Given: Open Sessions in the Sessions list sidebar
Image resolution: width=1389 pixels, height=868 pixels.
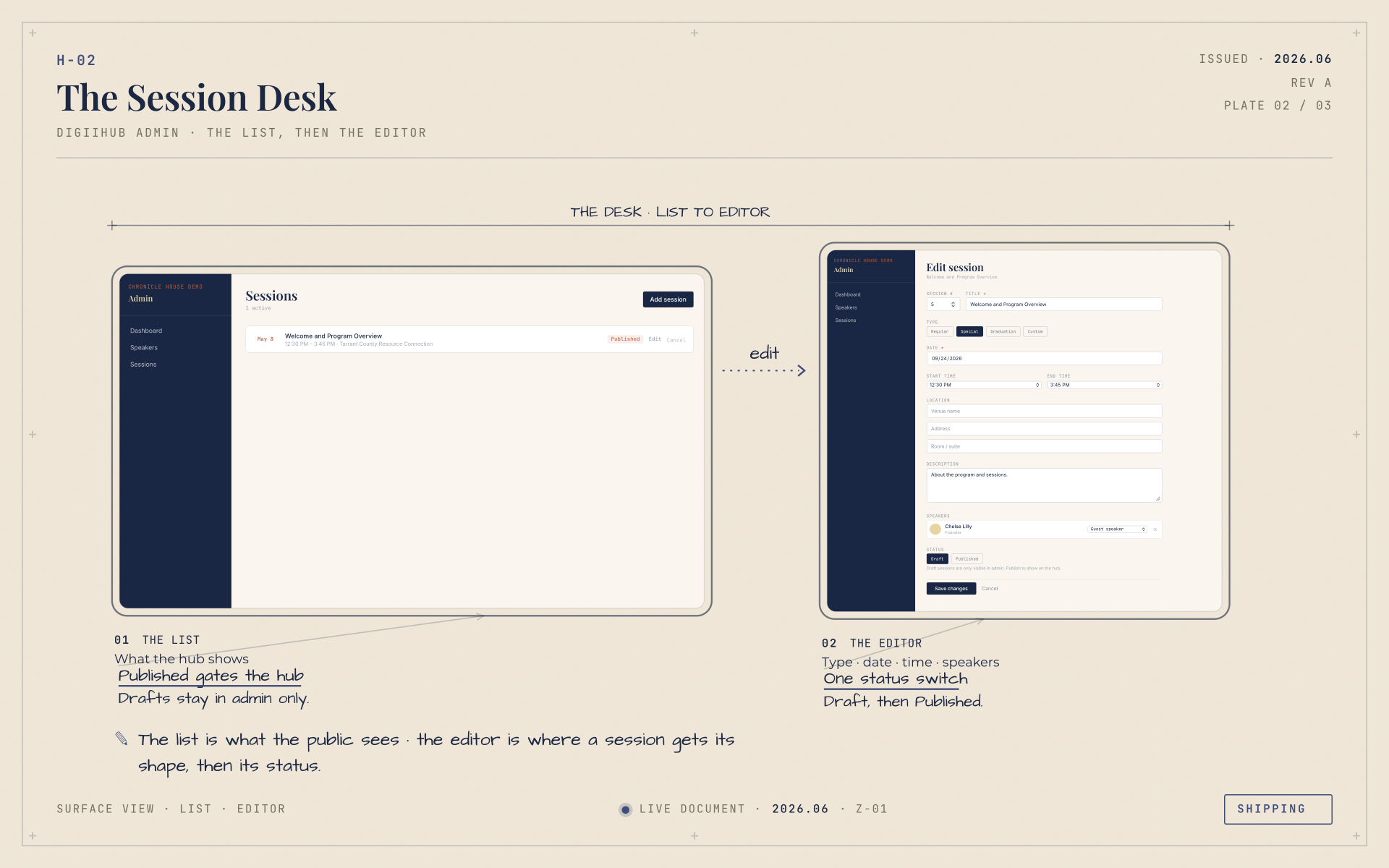Looking at the screenshot, I should (x=143, y=365).
